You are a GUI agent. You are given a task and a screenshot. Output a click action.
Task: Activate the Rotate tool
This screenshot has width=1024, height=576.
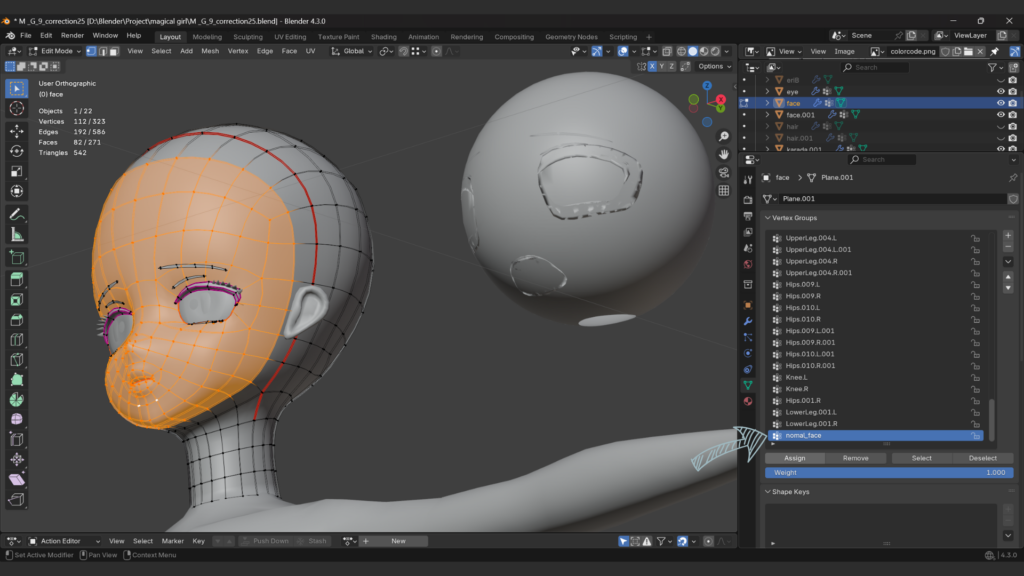click(17, 151)
